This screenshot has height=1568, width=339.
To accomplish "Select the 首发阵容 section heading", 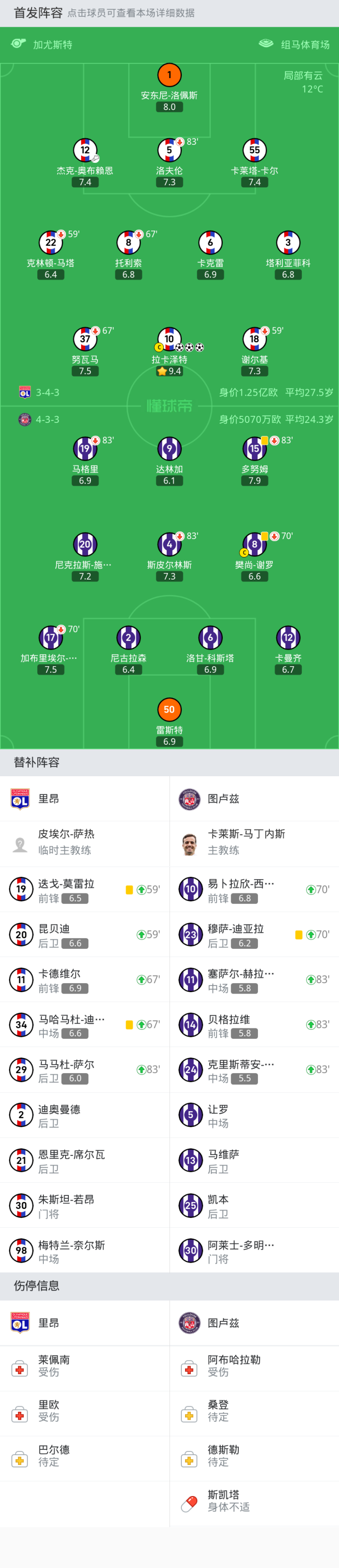I will tap(38, 13).
